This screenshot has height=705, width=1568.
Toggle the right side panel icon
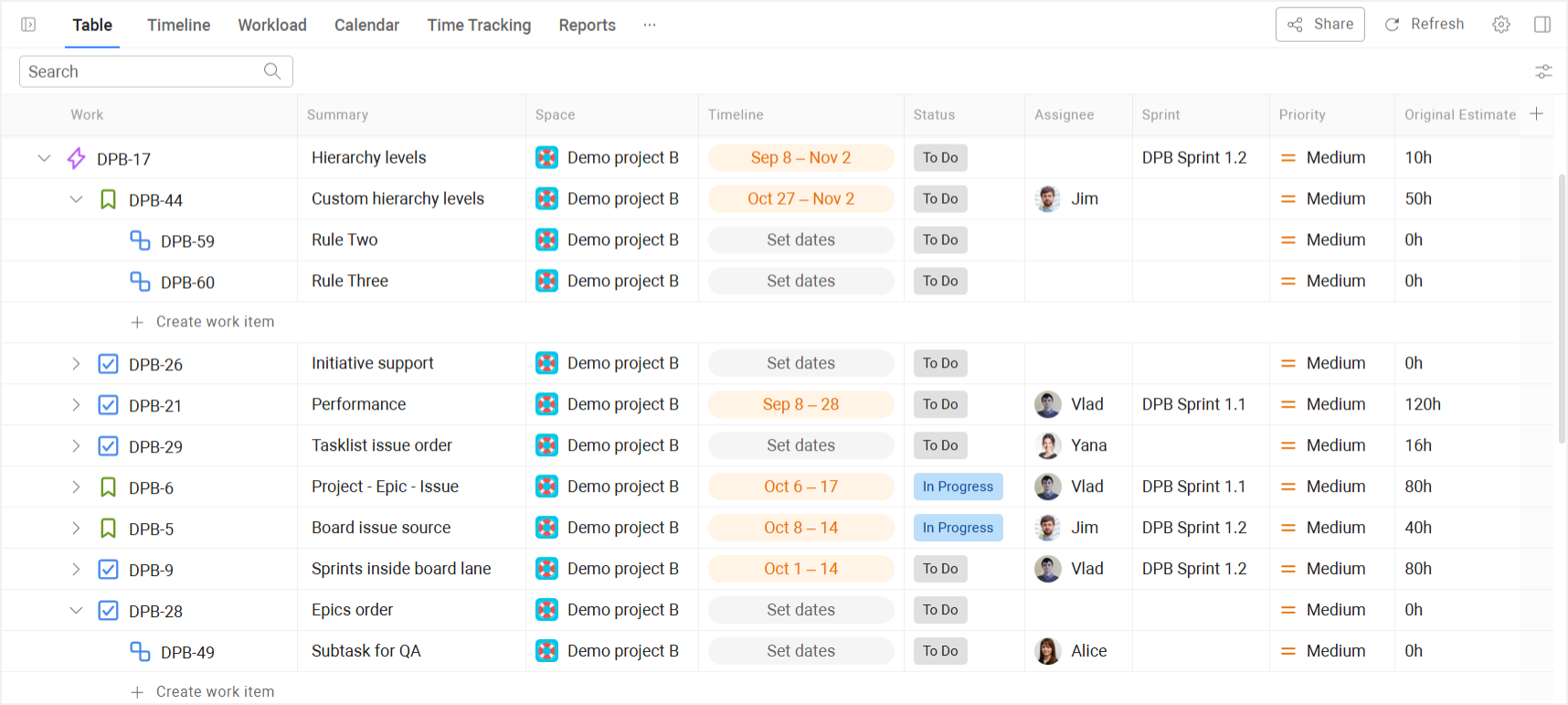coord(1542,25)
